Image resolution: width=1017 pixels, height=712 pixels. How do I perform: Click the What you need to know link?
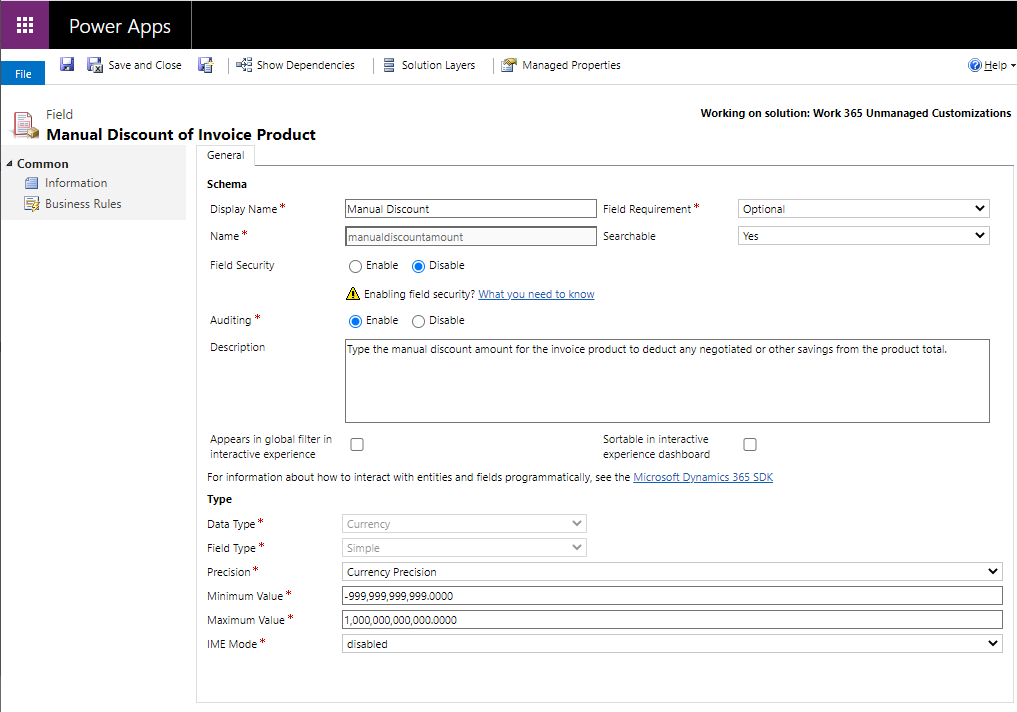pyautogui.click(x=536, y=294)
